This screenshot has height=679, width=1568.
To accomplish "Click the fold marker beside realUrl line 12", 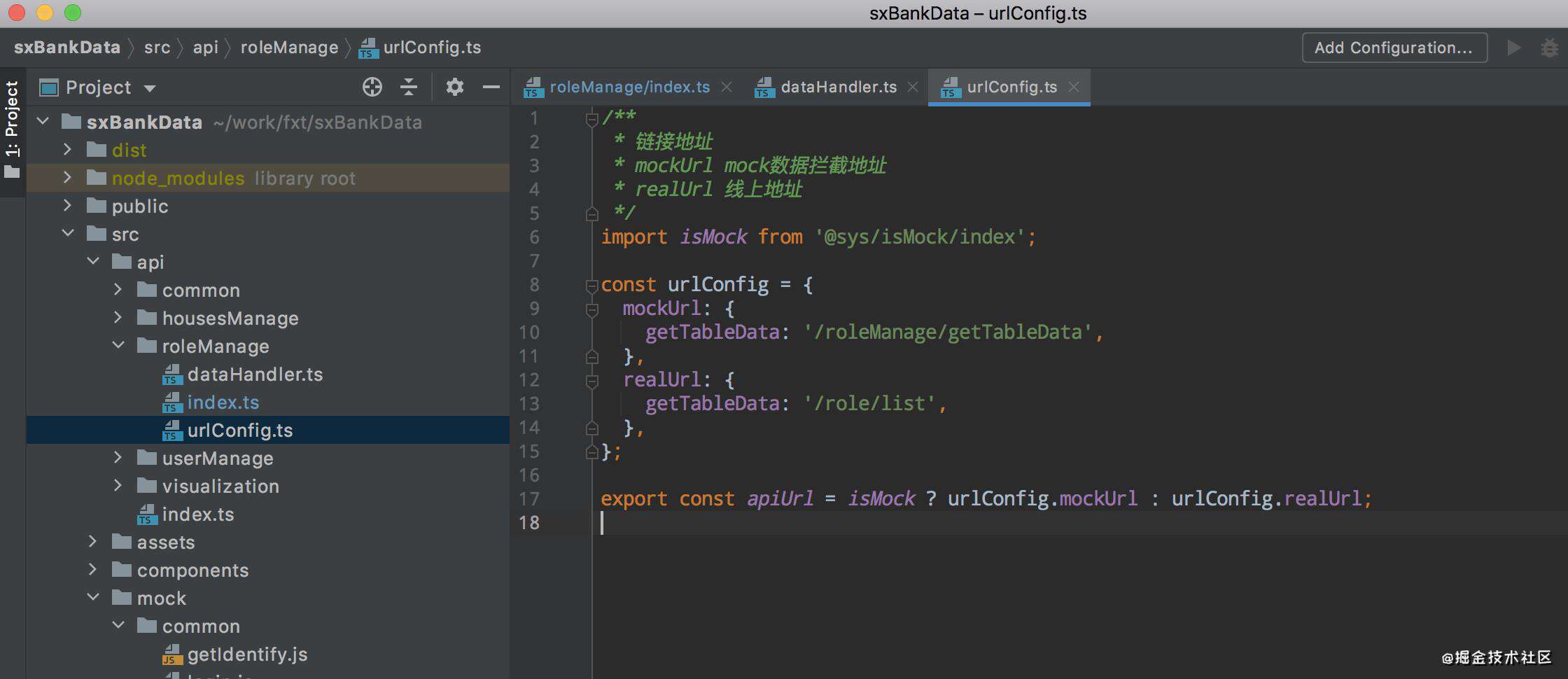I will point(592,381).
